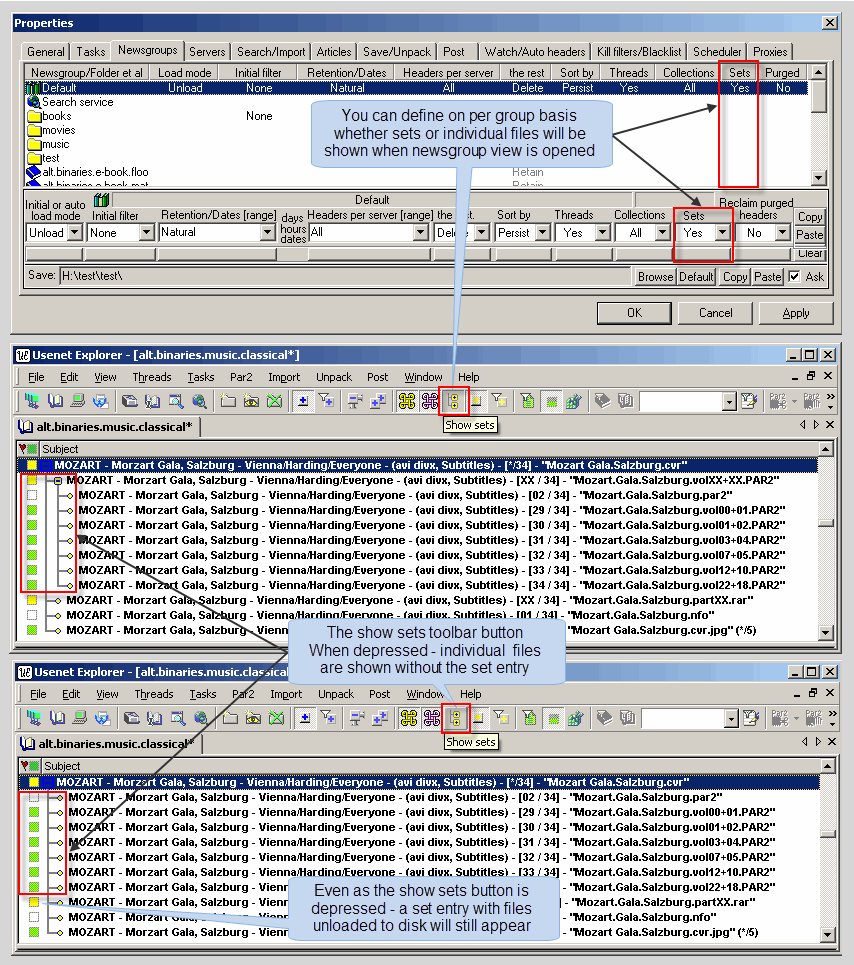Click the Apply button
Screen dimensions: 854x965
(796, 313)
